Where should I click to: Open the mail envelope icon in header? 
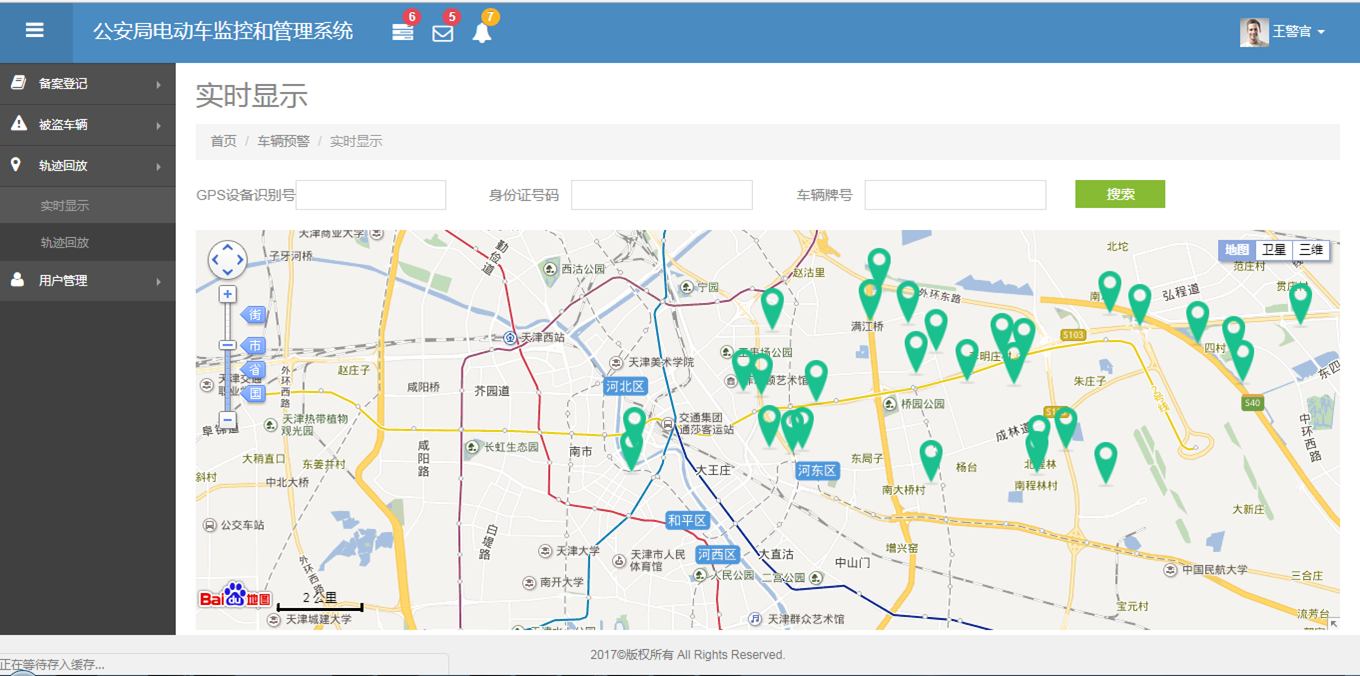[442, 33]
